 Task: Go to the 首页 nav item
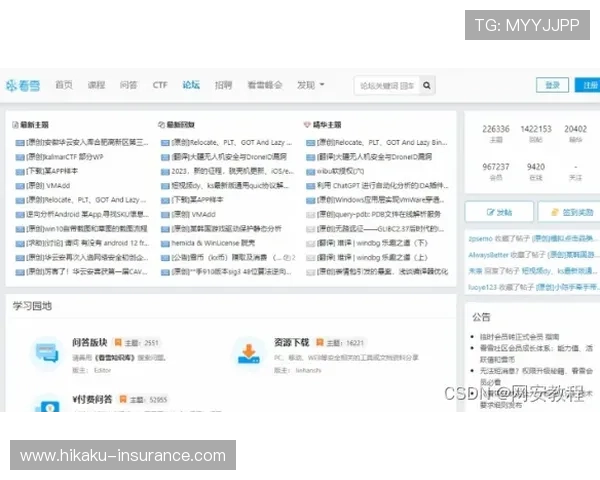pyautogui.click(x=64, y=85)
